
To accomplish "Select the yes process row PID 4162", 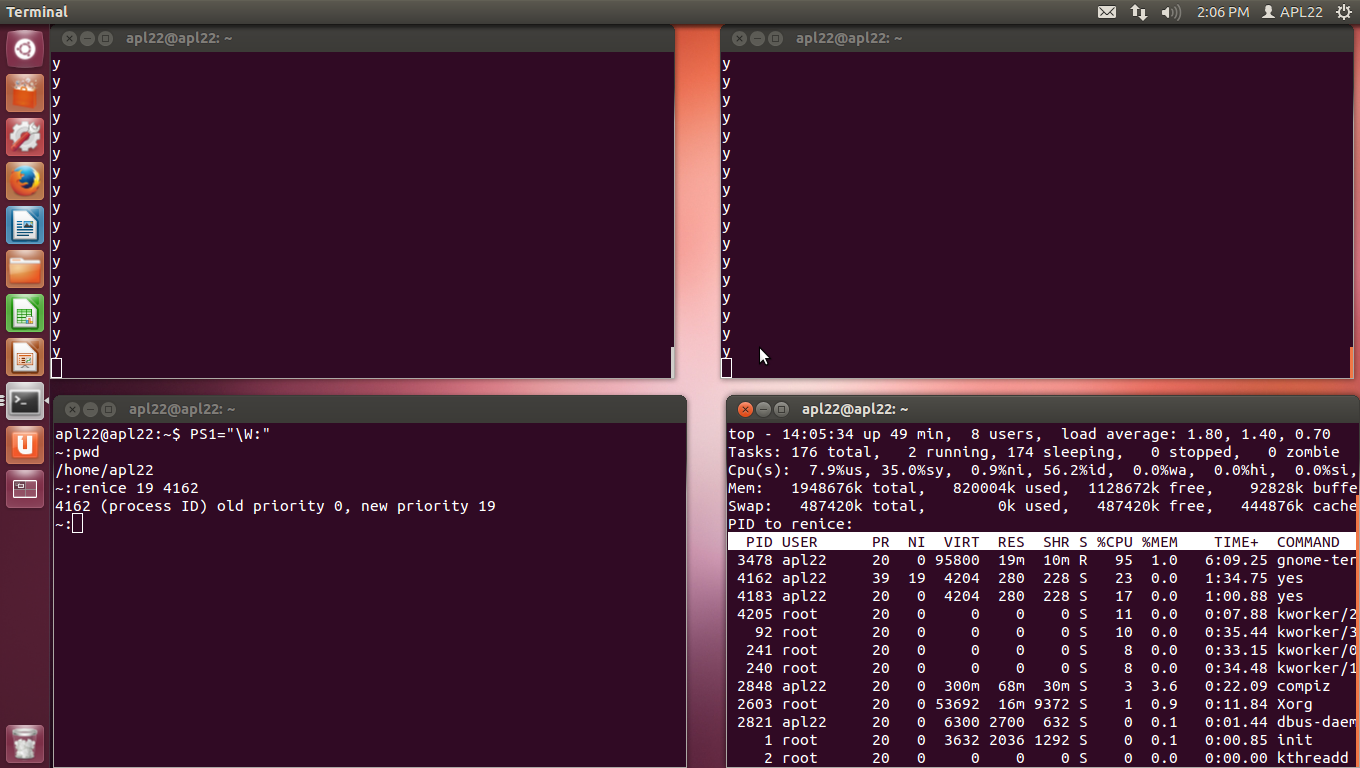I will [x=1042, y=578].
